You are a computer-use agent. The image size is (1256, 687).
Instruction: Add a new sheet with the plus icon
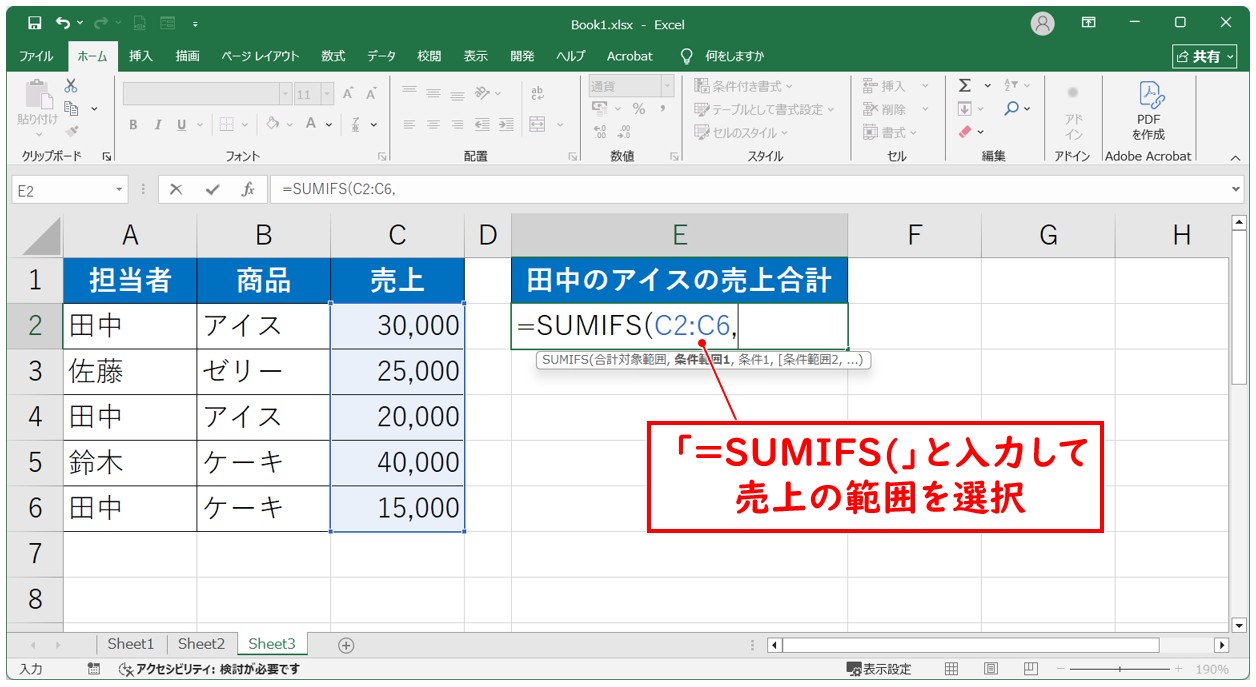(346, 645)
